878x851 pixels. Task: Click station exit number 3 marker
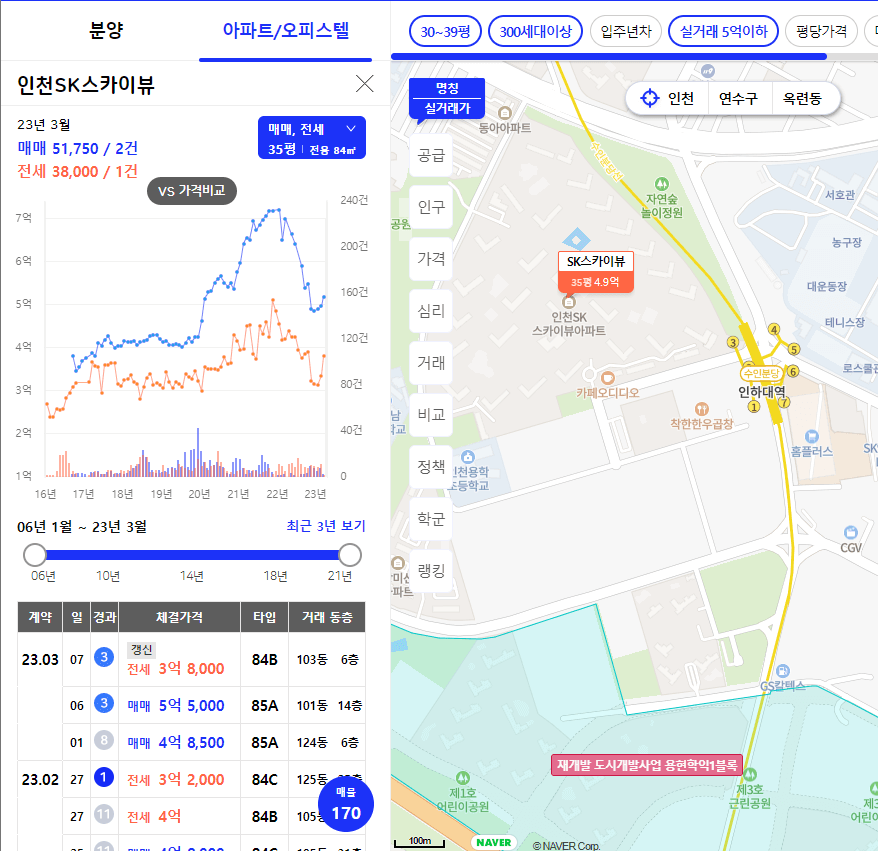pyautogui.click(x=732, y=342)
